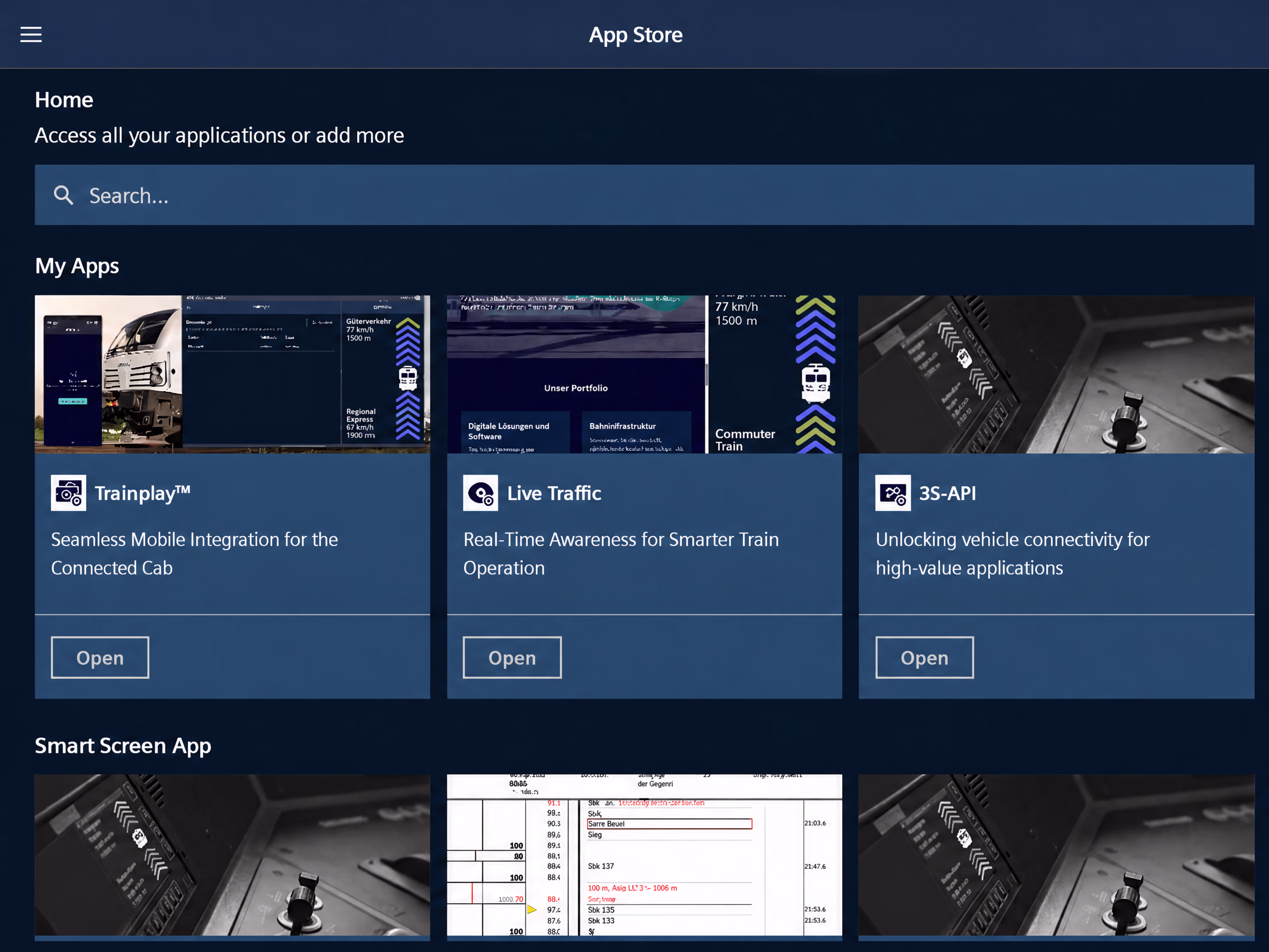Open the 3S-API app

click(x=925, y=658)
